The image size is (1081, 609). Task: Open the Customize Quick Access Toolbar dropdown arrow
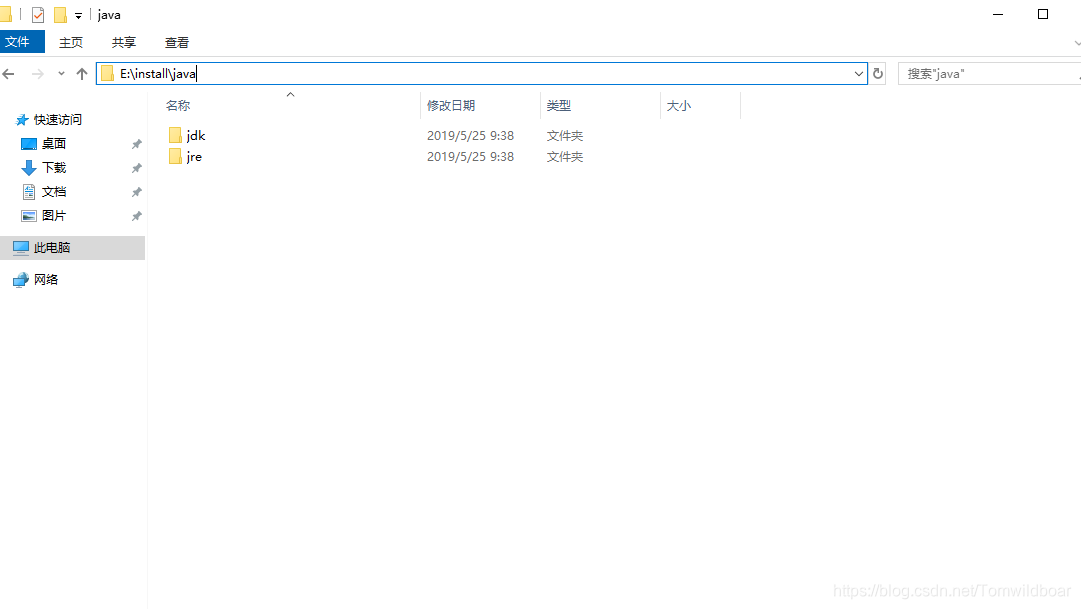coord(78,15)
